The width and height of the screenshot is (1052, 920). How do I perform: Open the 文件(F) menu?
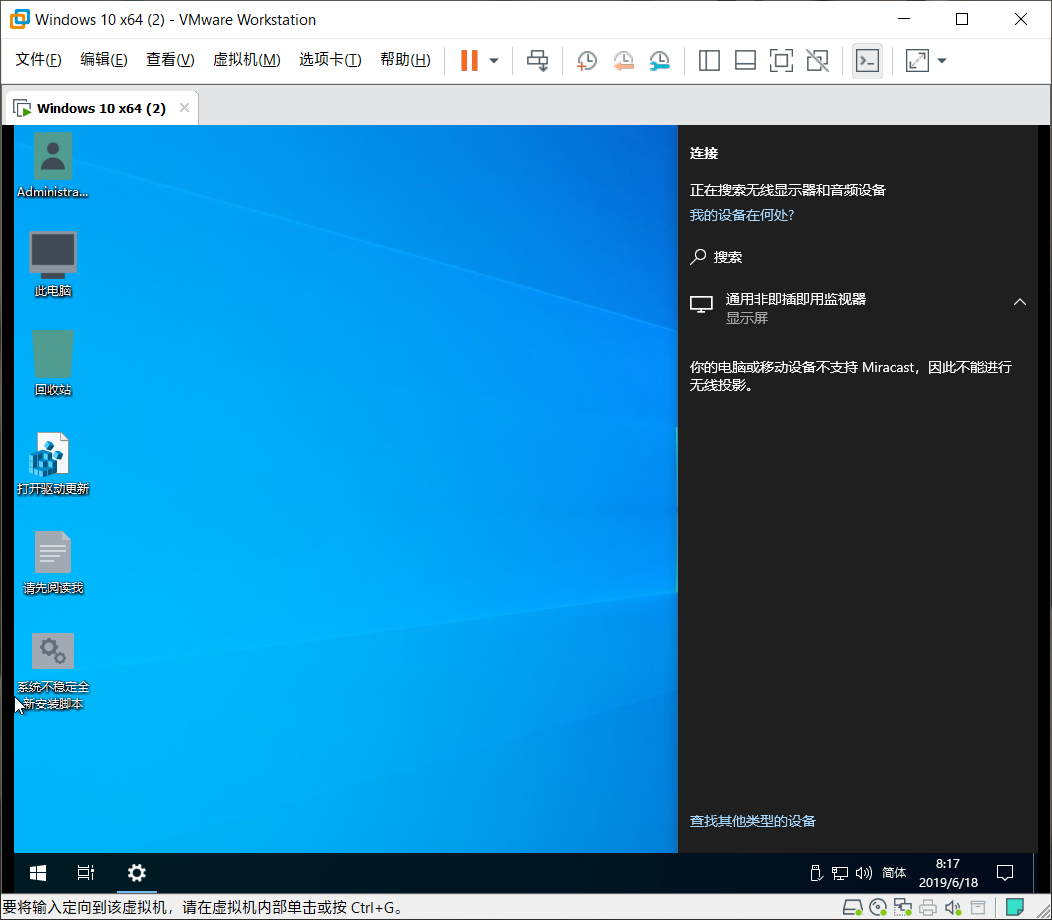pos(38,60)
